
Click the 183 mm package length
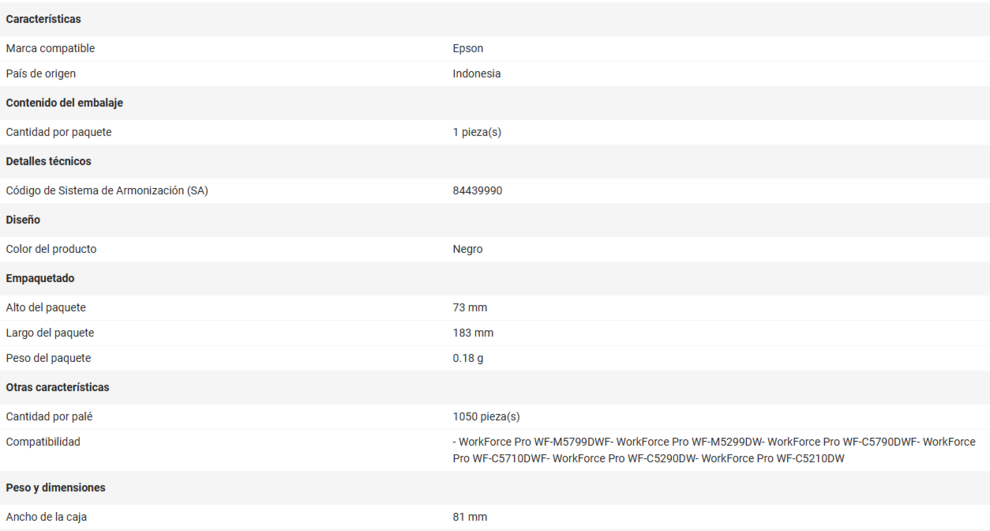point(472,333)
